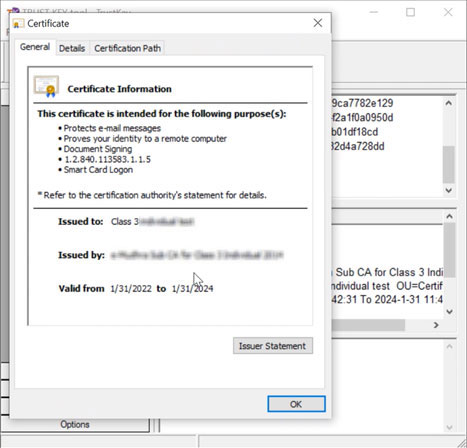Viewport: 467px width, 448px height.
Task: Select the General tab
Action: pyautogui.click(x=35, y=47)
